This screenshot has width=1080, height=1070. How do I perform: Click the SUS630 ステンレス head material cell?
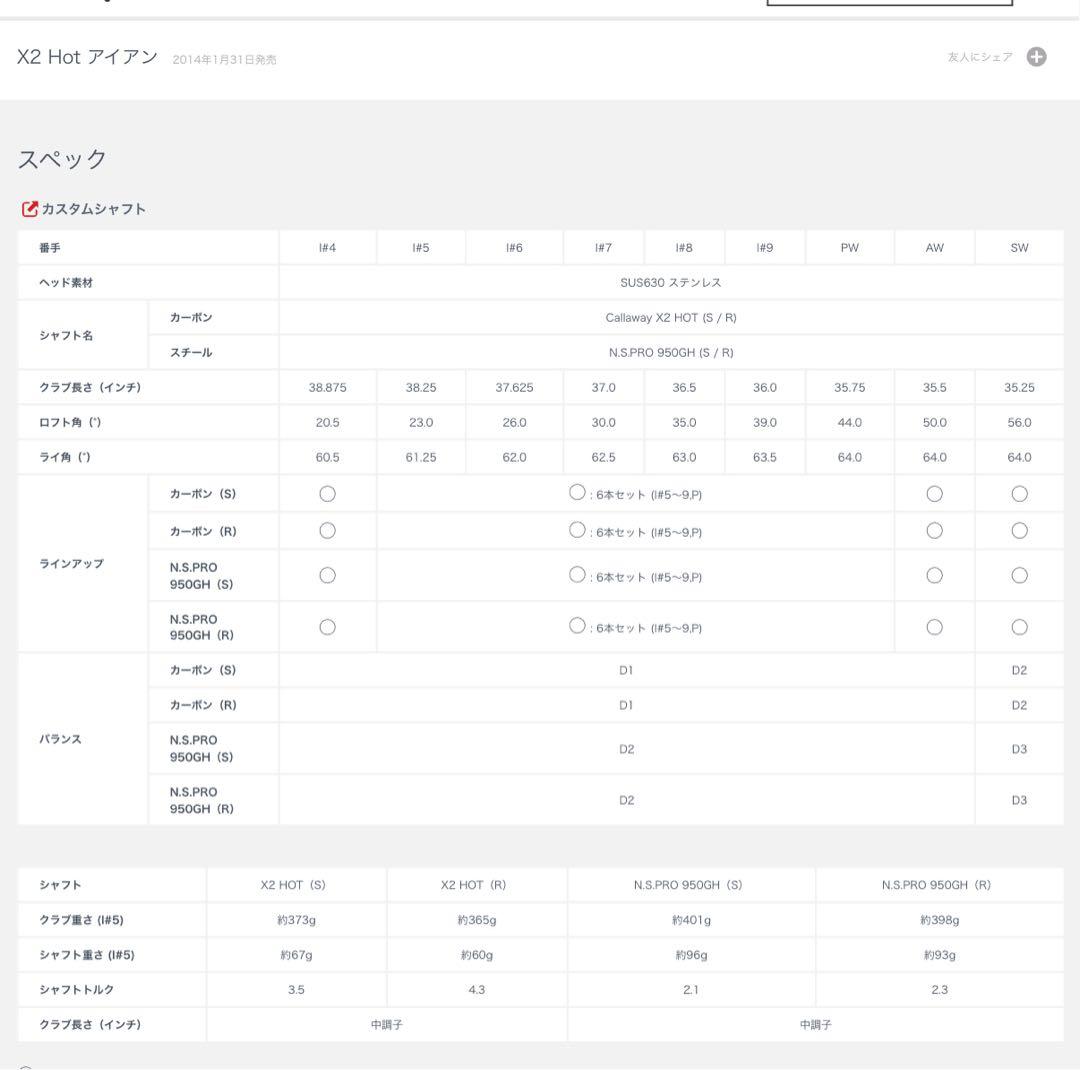pyautogui.click(x=670, y=283)
